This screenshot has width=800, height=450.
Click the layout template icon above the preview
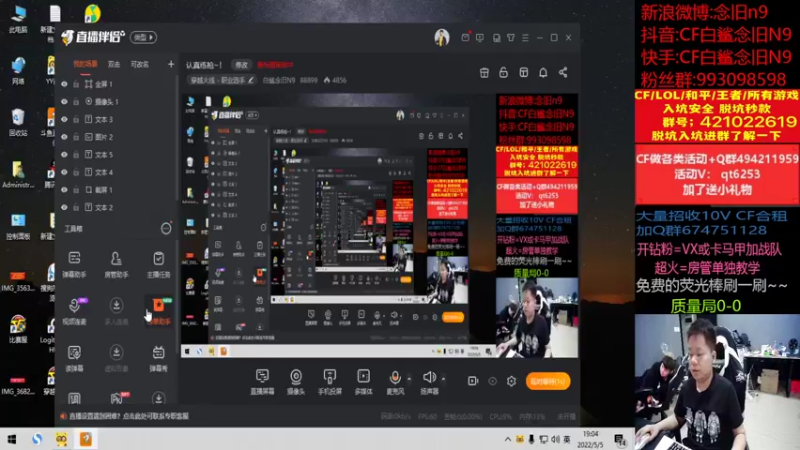tap(523, 72)
